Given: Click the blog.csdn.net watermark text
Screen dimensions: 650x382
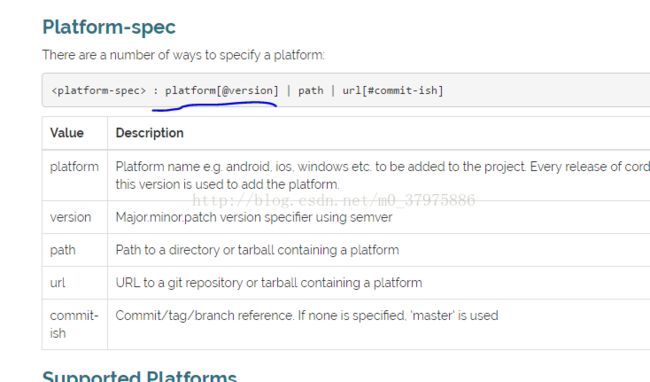Looking at the screenshot, I should 334,201.
